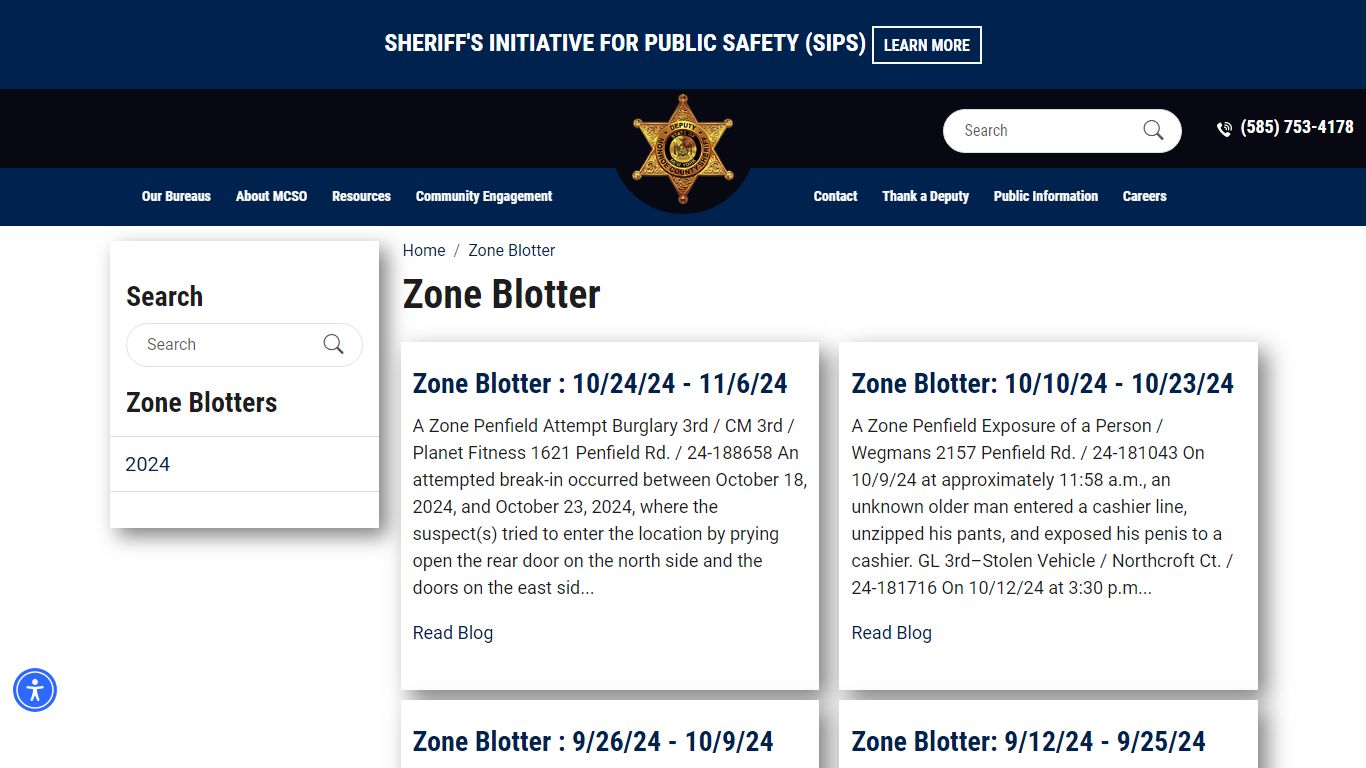Open Zone Blotter 10/10/24 - 10/23/24 title
1366x768 pixels.
[x=1043, y=383]
